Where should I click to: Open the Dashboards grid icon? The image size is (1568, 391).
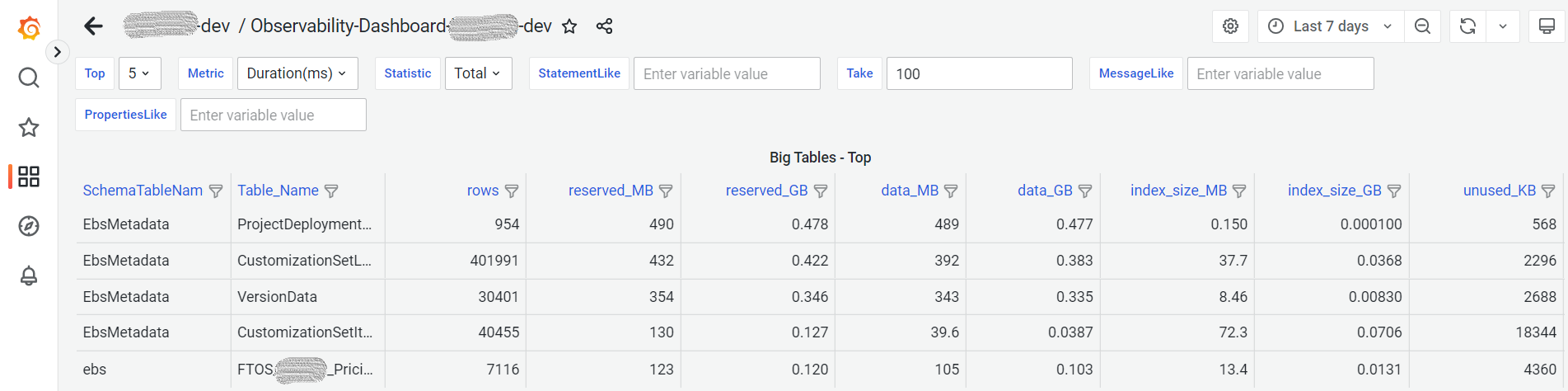(29, 177)
